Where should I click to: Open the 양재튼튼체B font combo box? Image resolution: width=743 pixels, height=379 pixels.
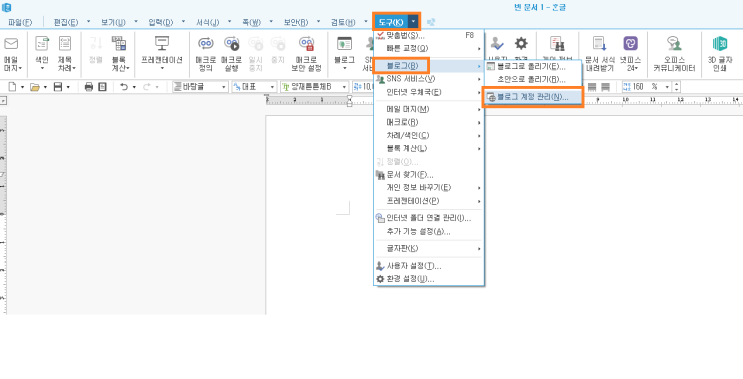tap(315, 87)
